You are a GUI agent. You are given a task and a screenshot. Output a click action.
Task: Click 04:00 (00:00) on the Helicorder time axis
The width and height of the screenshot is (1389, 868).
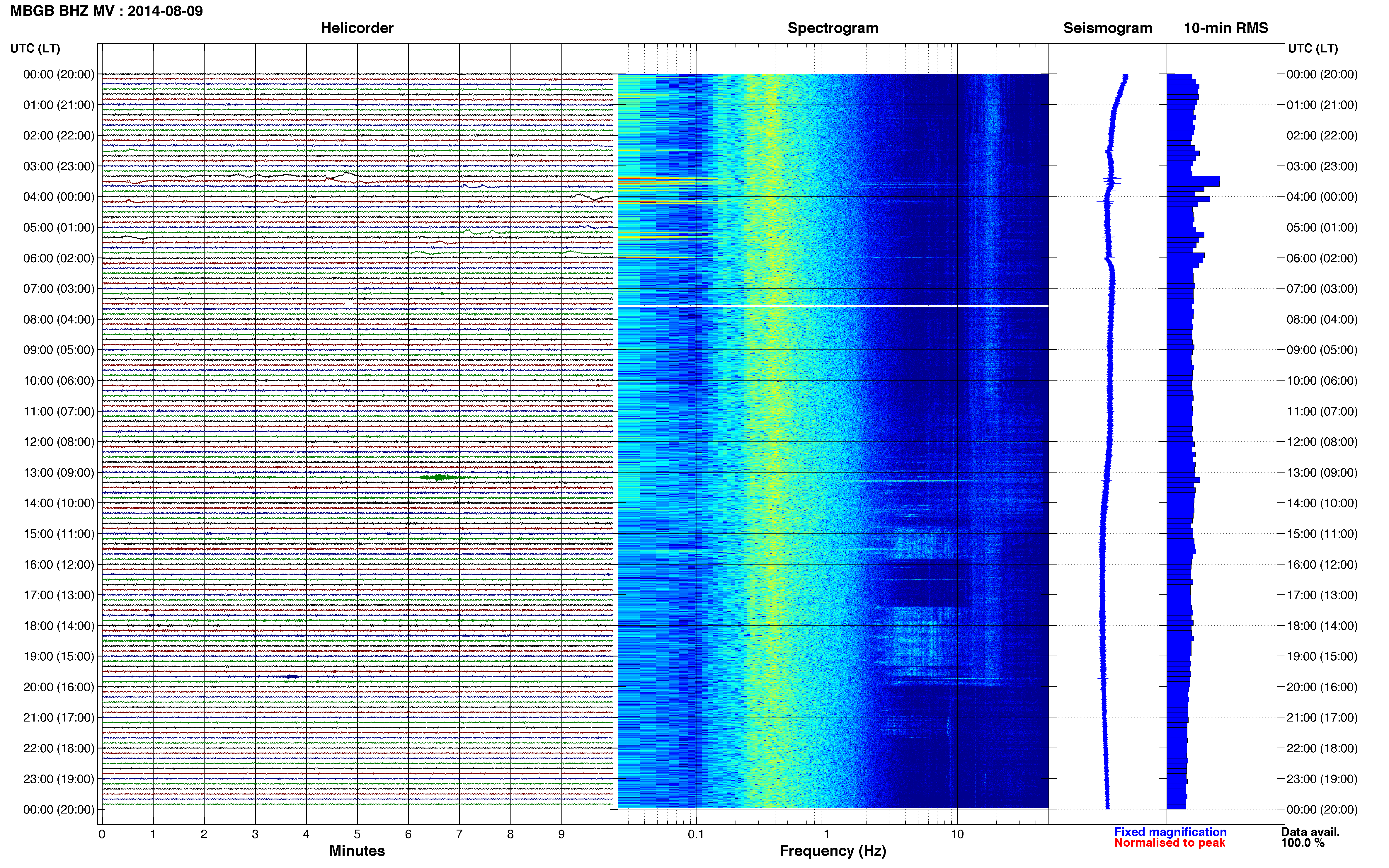[59, 197]
